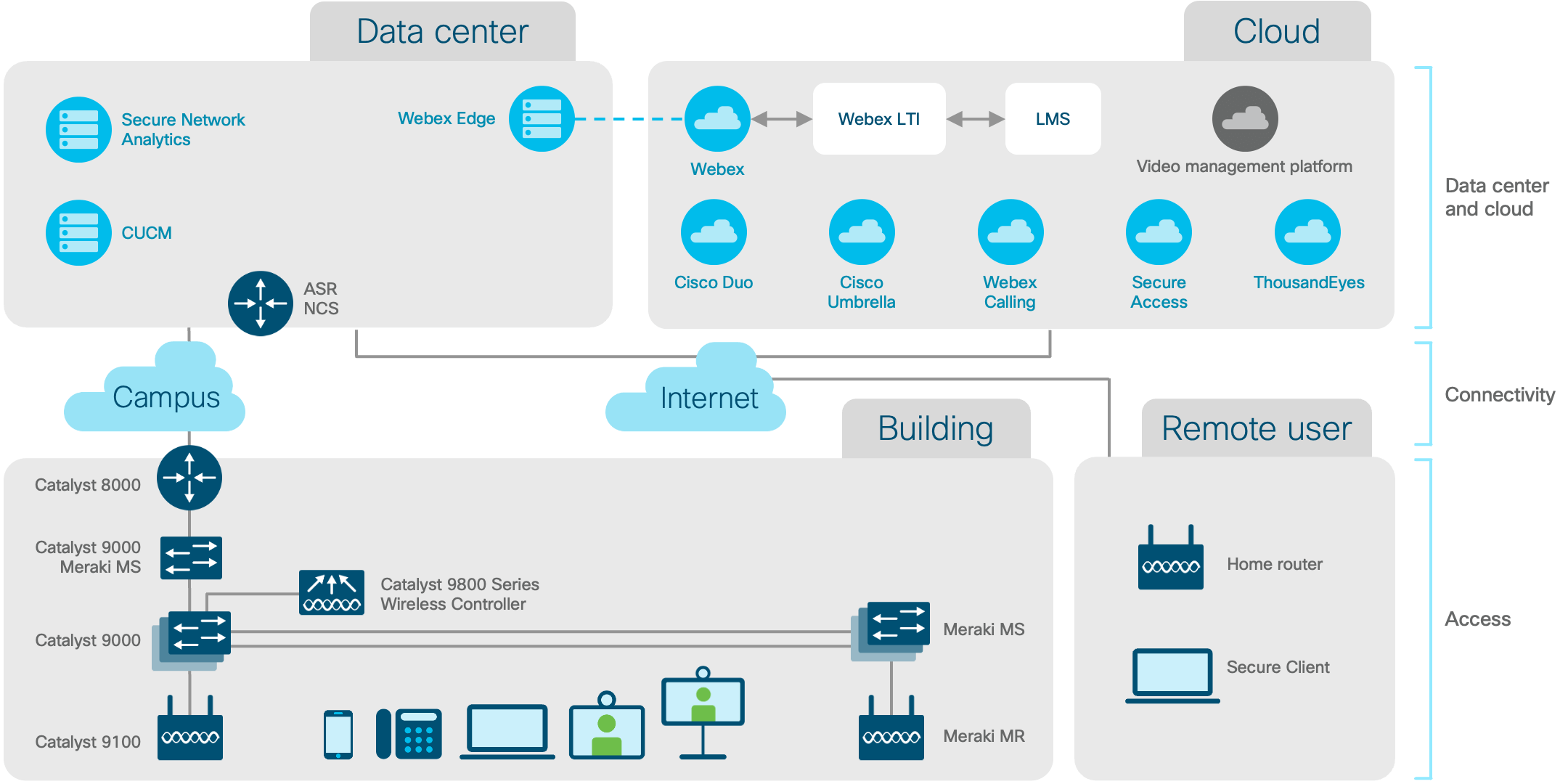Click the 'Data center and cloud' label
This screenshot has height=784, width=1568.
(1497, 197)
